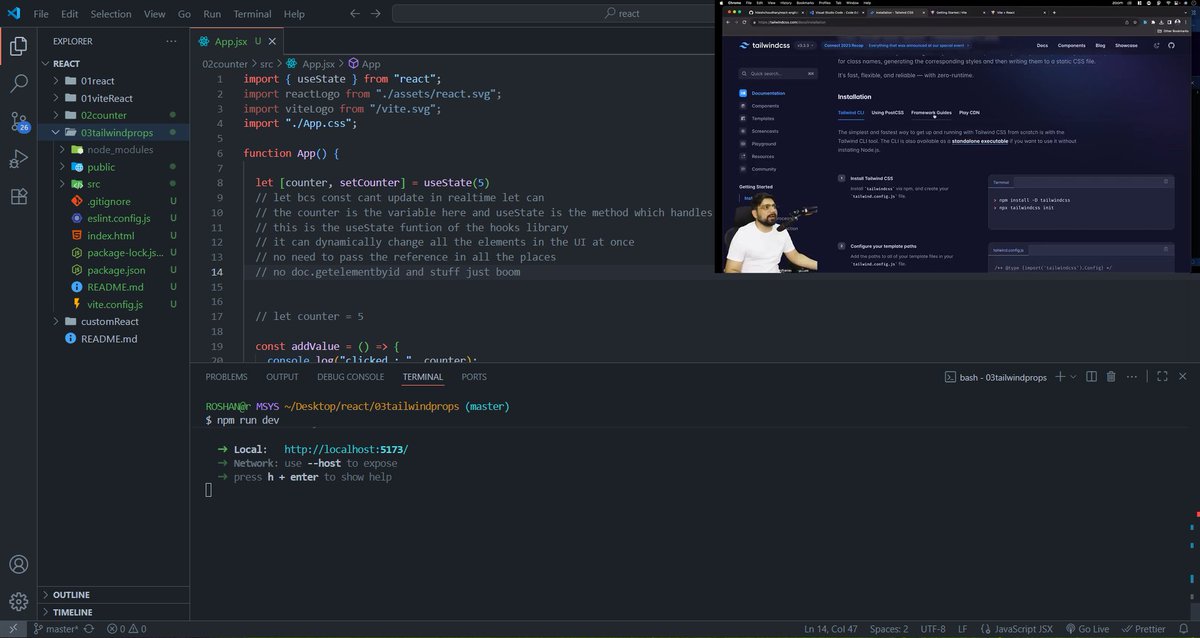This screenshot has height=638, width=1200.
Task: Open the localhost:5173 link in terminal
Action: coord(346,449)
